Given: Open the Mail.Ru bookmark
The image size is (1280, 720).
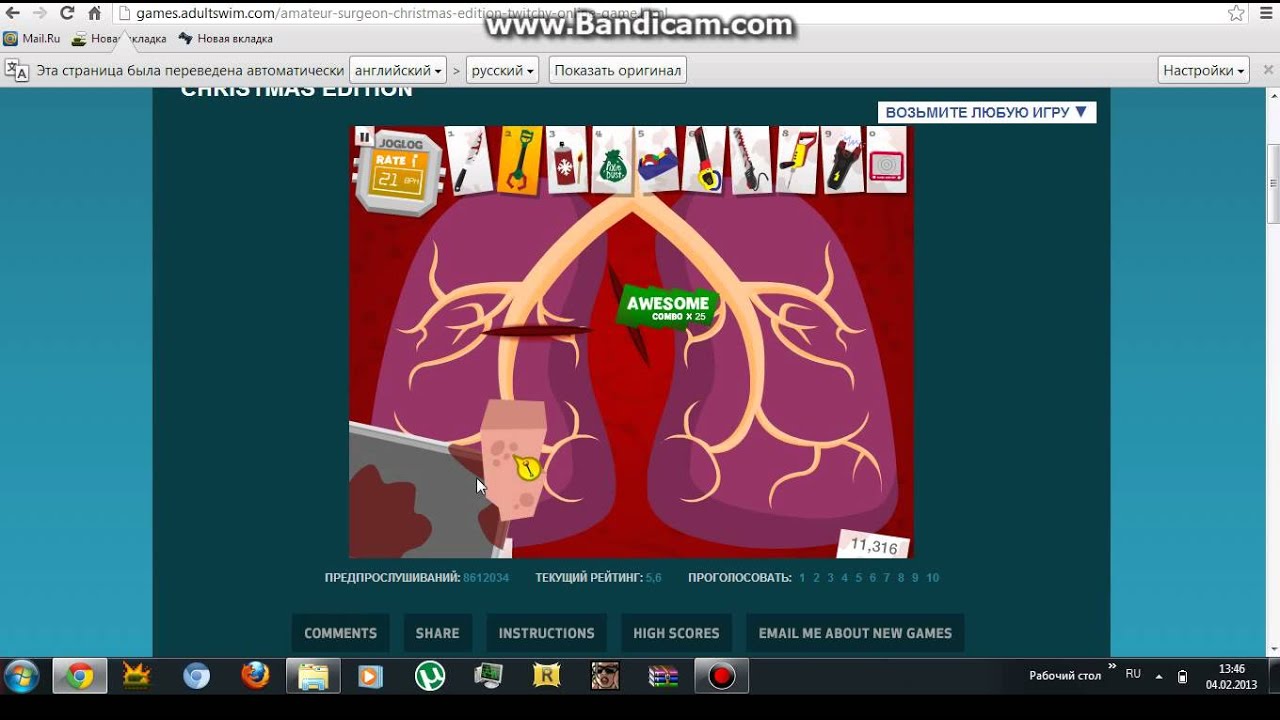Looking at the screenshot, I should (32, 39).
